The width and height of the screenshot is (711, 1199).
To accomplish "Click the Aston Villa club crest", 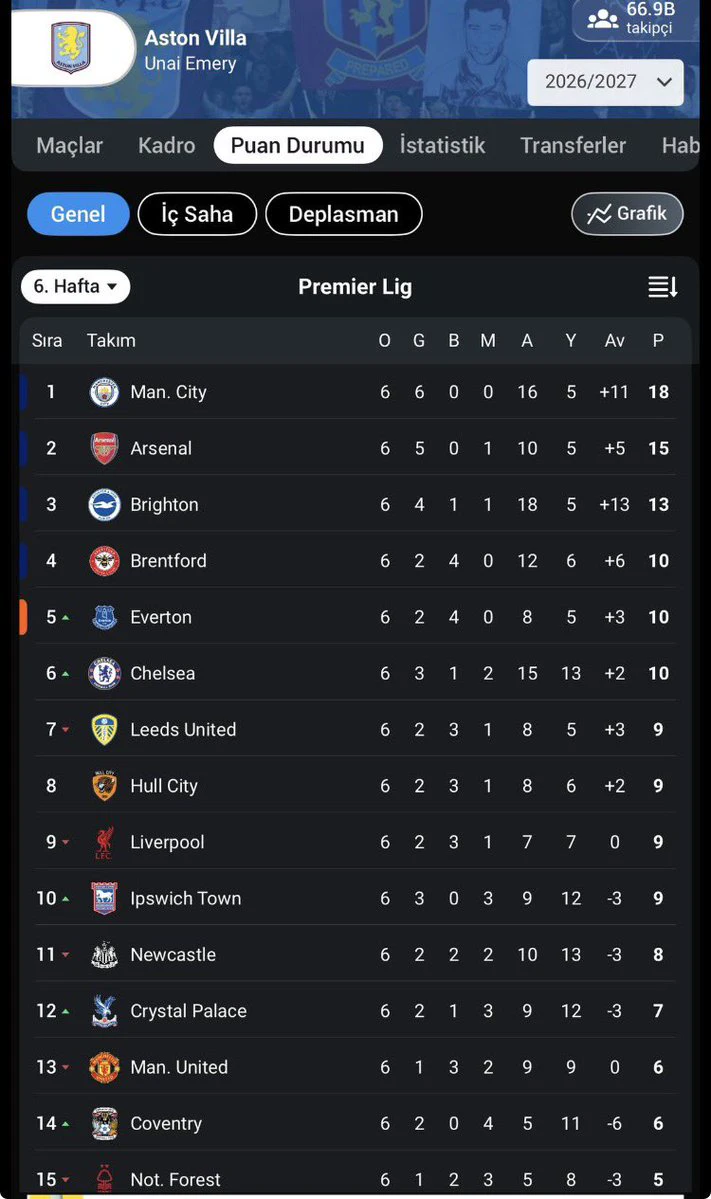I will [x=70, y=48].
